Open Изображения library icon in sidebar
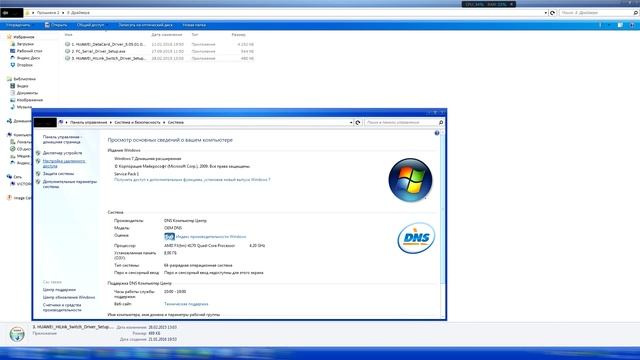640x360 pixels. point(13,100)
